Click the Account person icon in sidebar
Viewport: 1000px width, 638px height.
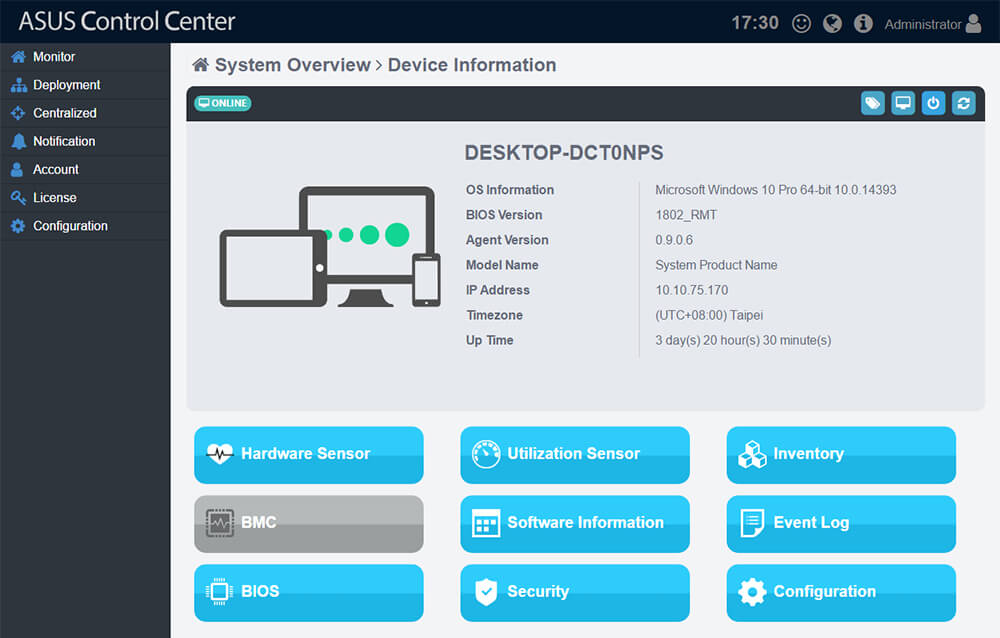(17, 169)
